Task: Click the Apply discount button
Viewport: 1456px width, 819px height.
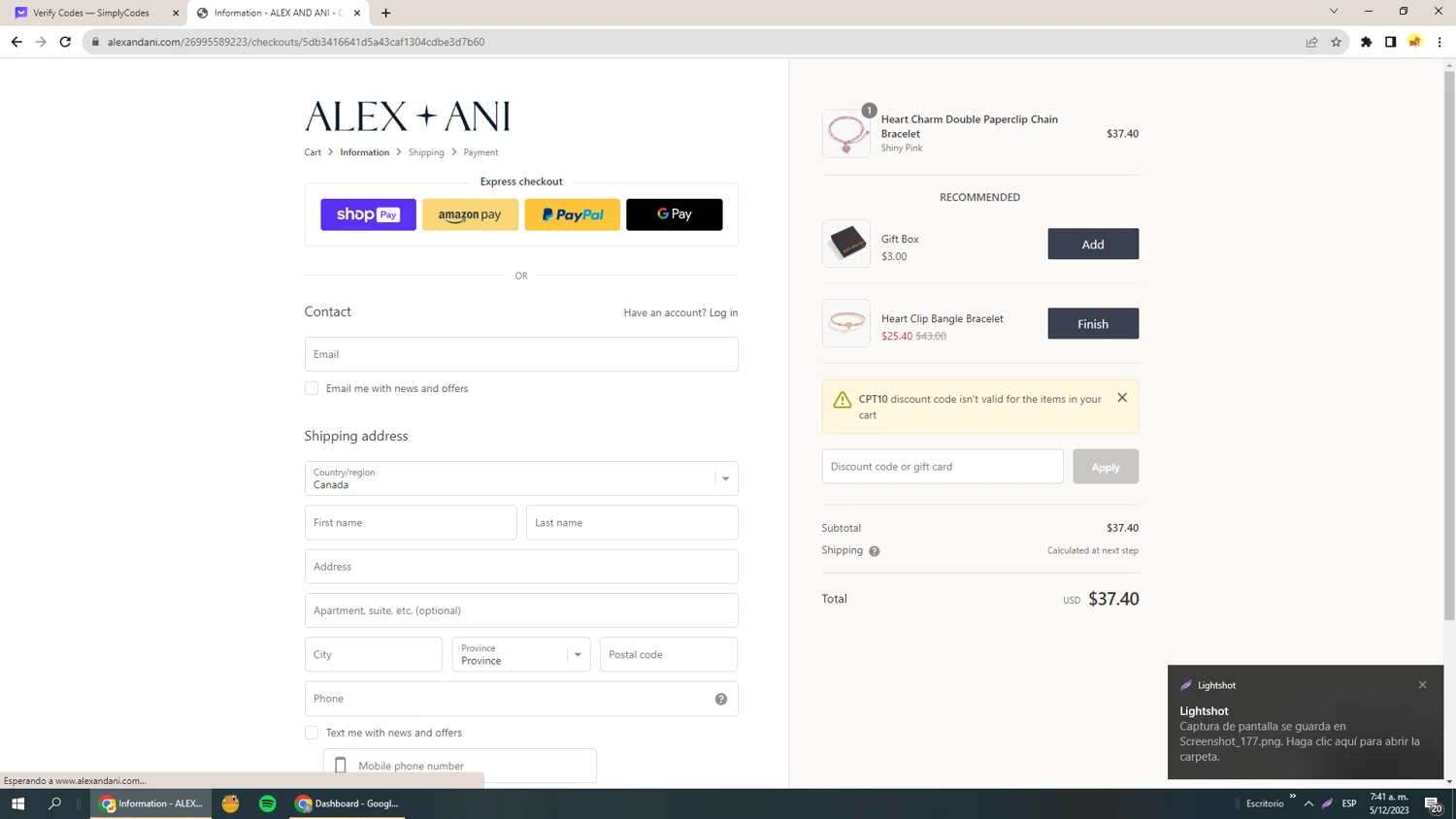Action: click(x=1106, y=467)
